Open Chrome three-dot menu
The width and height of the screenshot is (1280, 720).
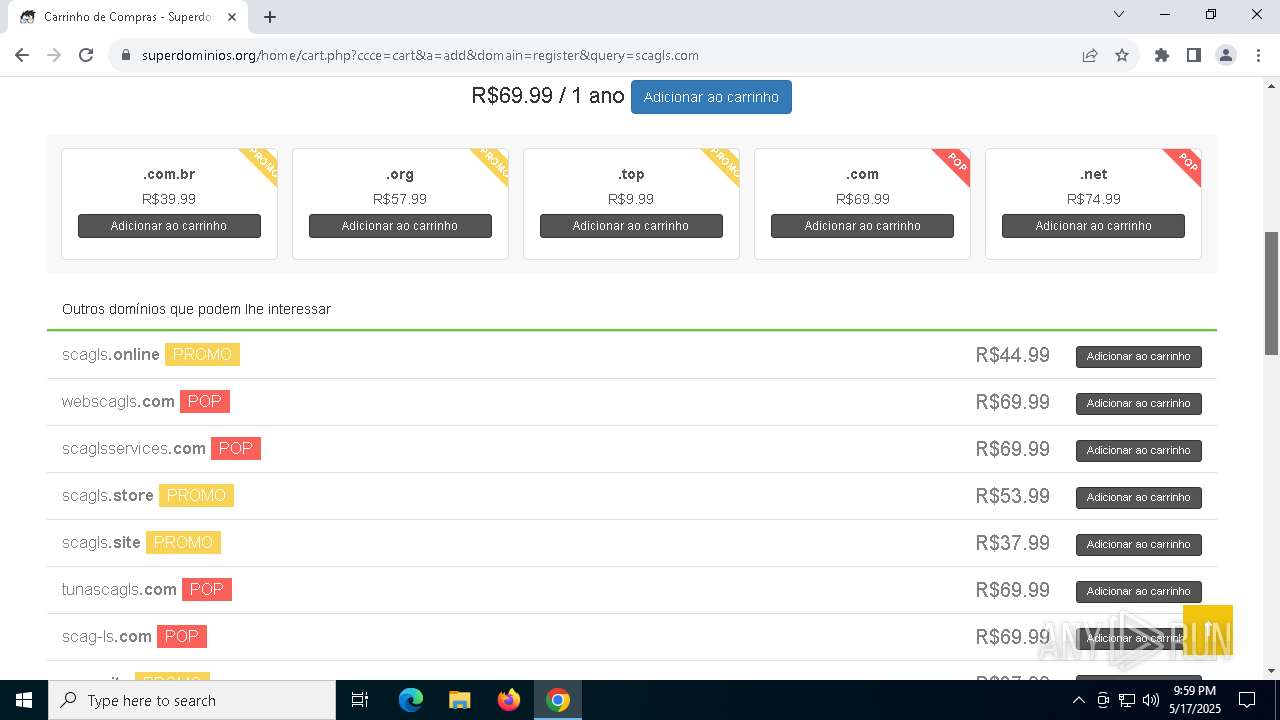point(1258,55)
